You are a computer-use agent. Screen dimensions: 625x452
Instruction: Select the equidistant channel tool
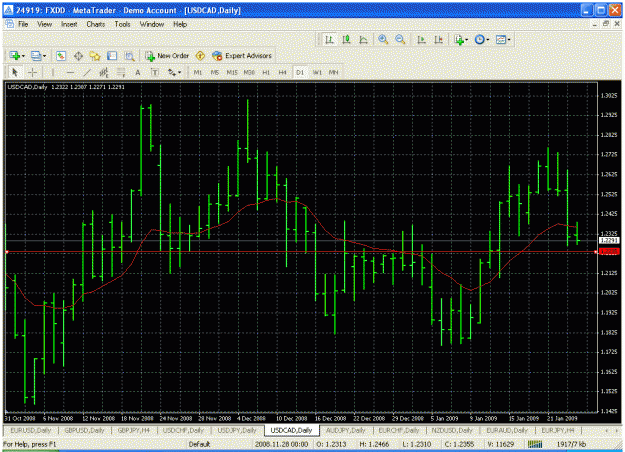(x=104, y=72)
